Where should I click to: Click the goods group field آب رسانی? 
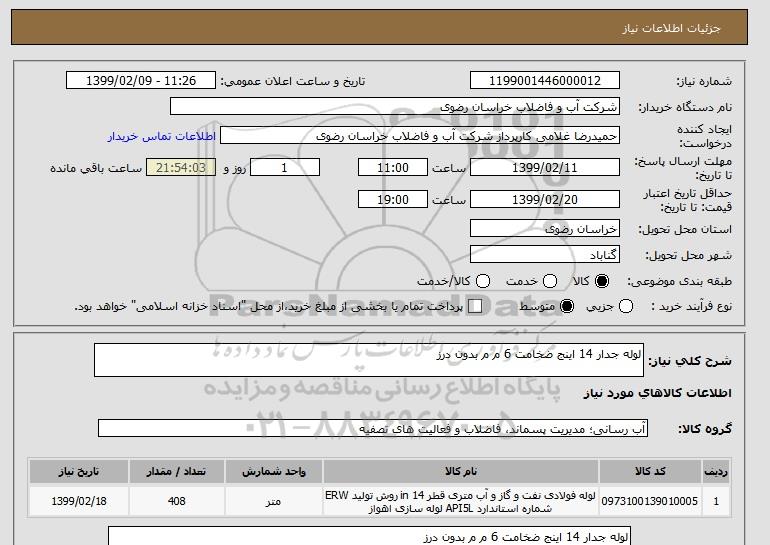coord(373,429)
